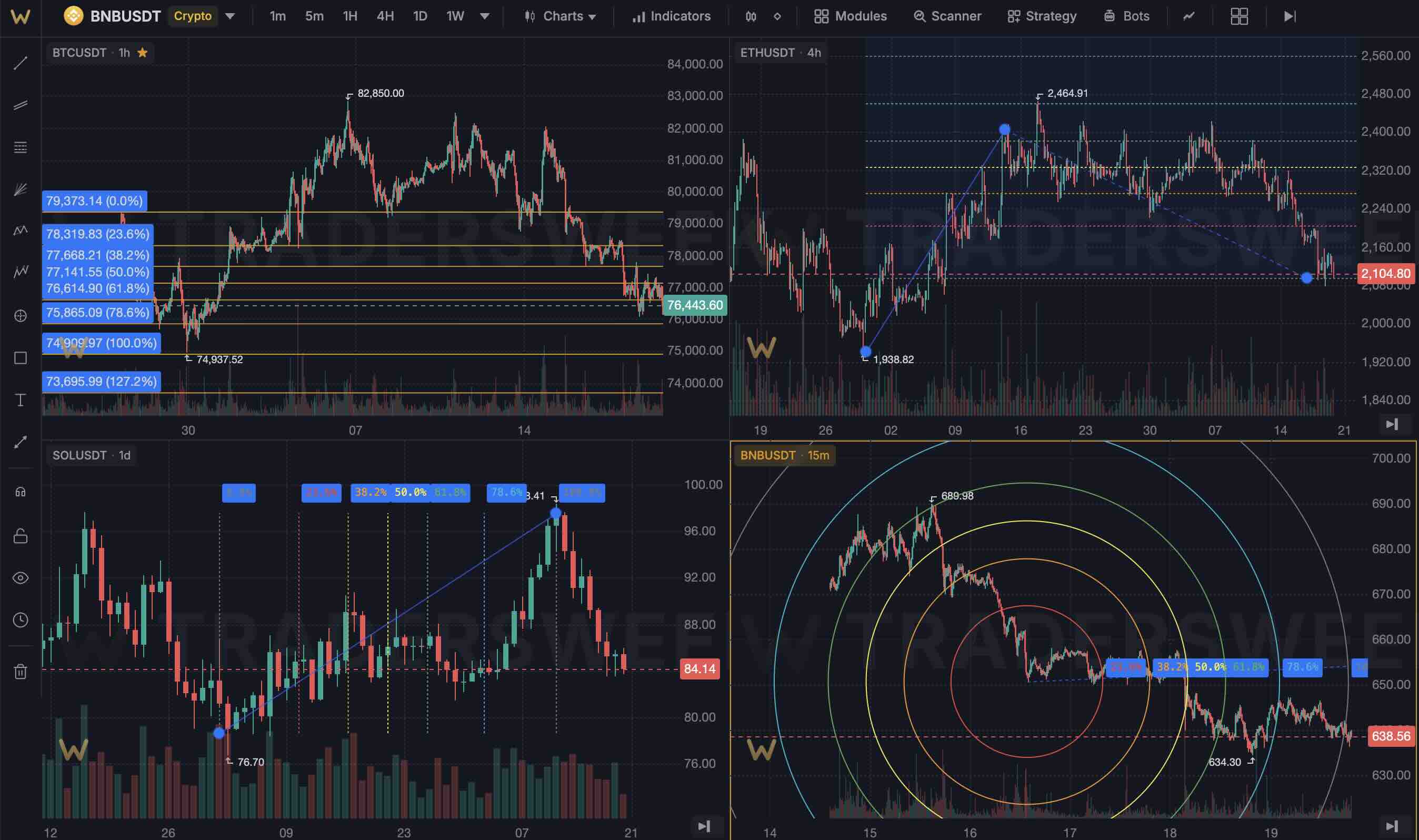1419x840 pixels.
Task: Select the fan lines drawing tool
Action: tap(21, 189)
